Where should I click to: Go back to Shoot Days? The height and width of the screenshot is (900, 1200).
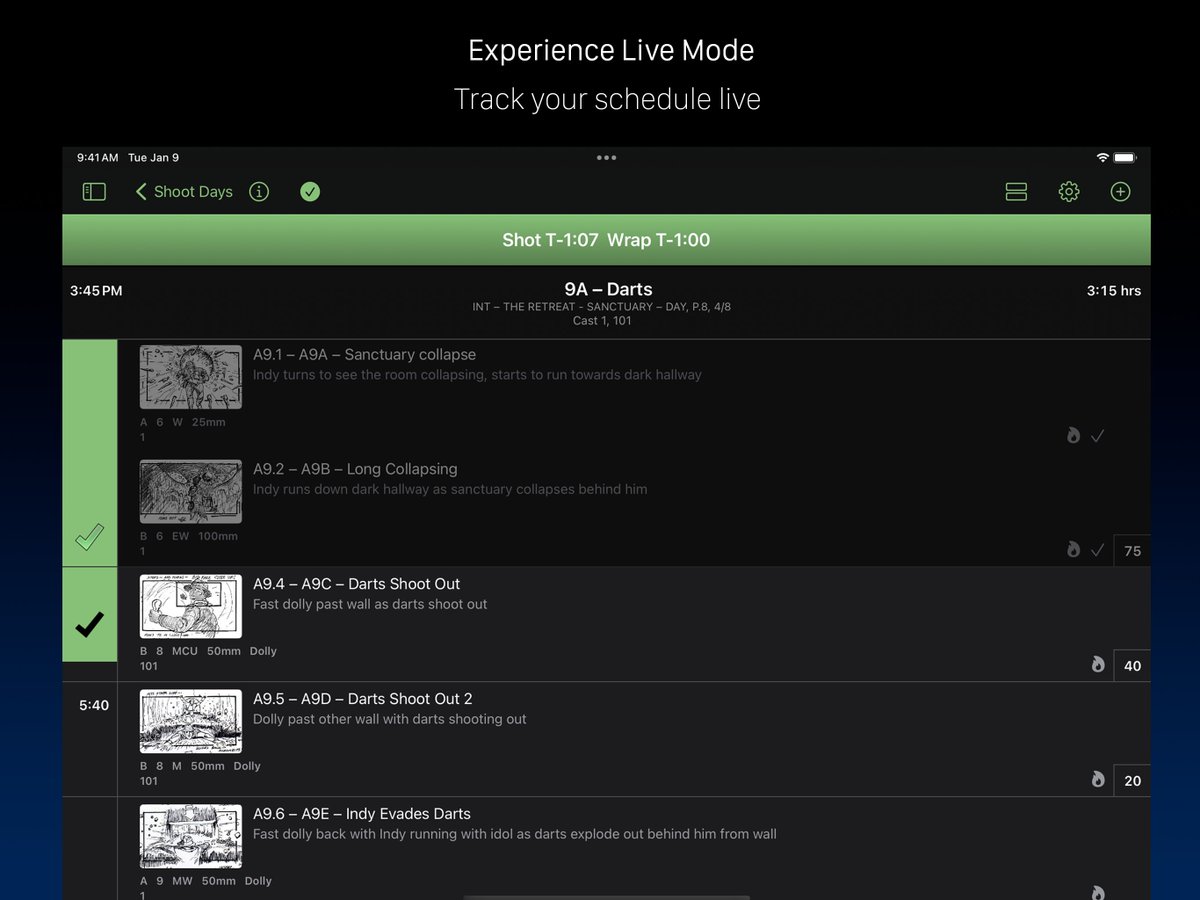pyautogui.click(x=184, y=192)
